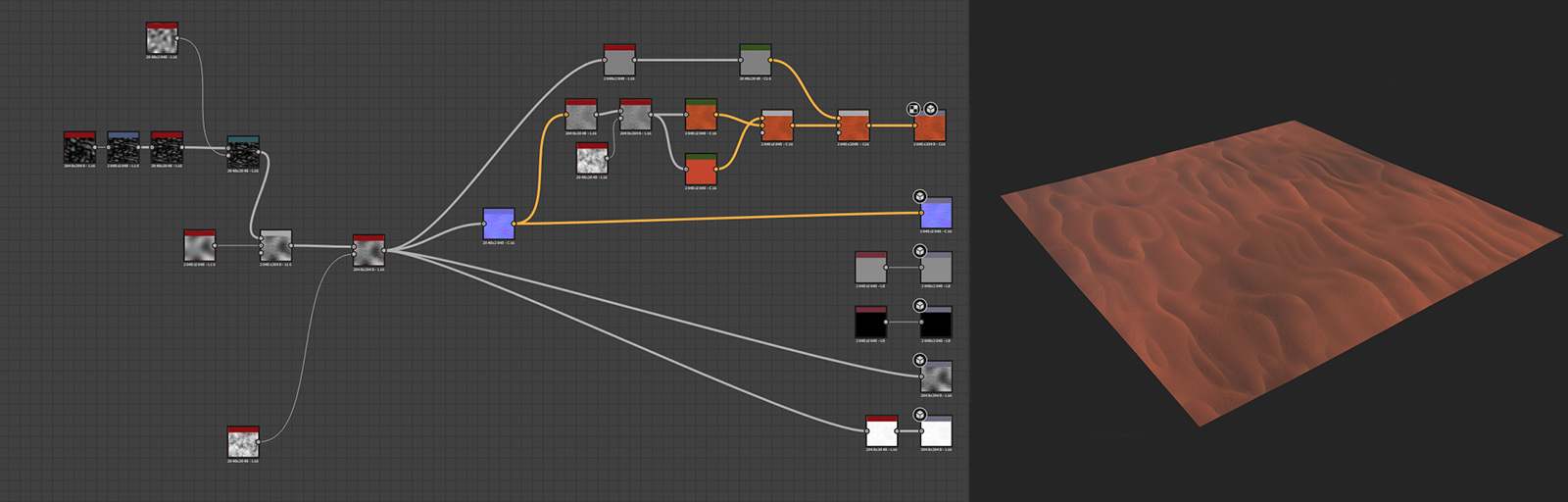Viewport: 1568px width, 502px height.
Task: Select the red-header uniform black node
Action: pos(870,322)
